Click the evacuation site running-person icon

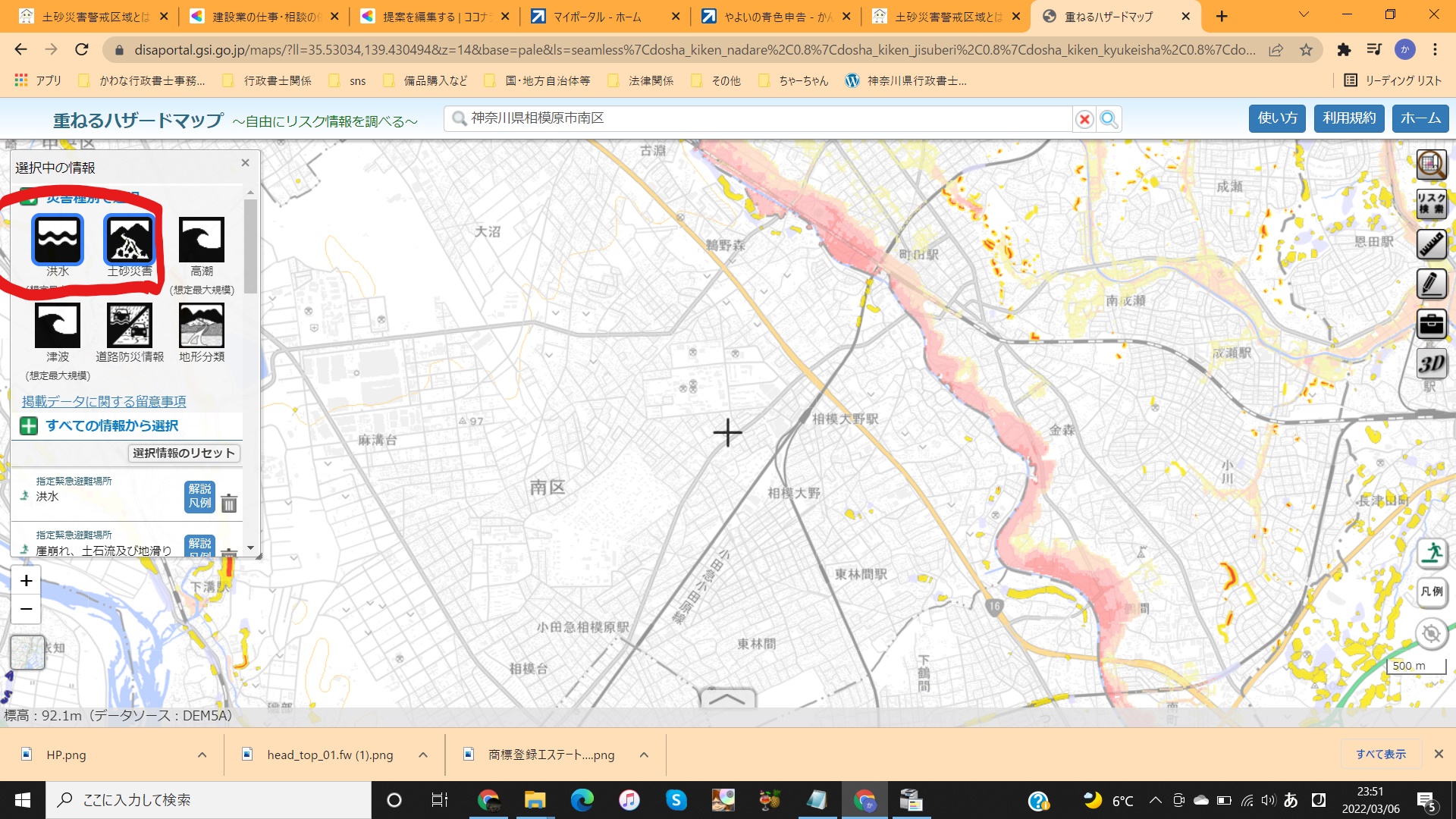click(1431, 553)
